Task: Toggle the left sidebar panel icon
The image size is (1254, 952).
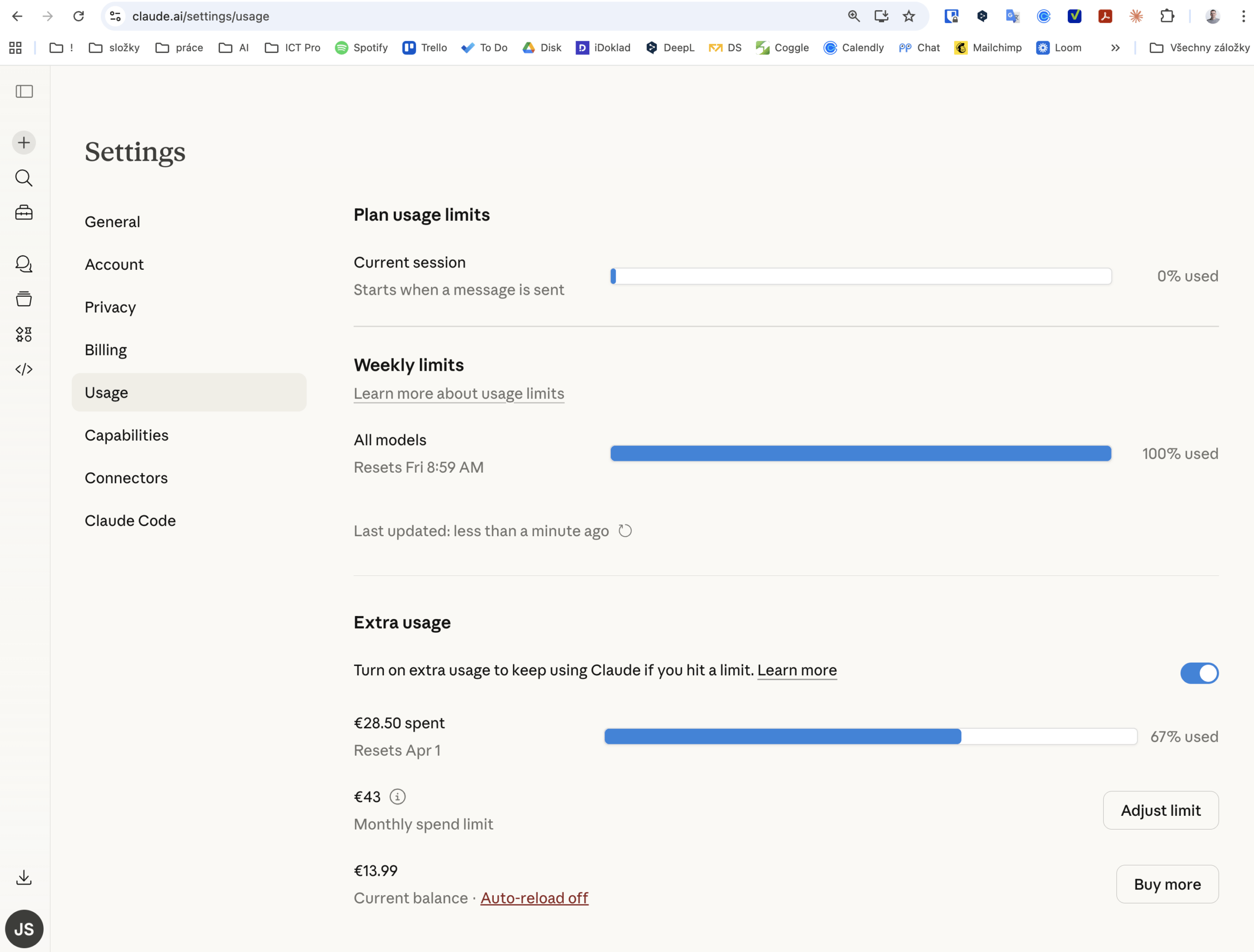Action: click(24, 91)
